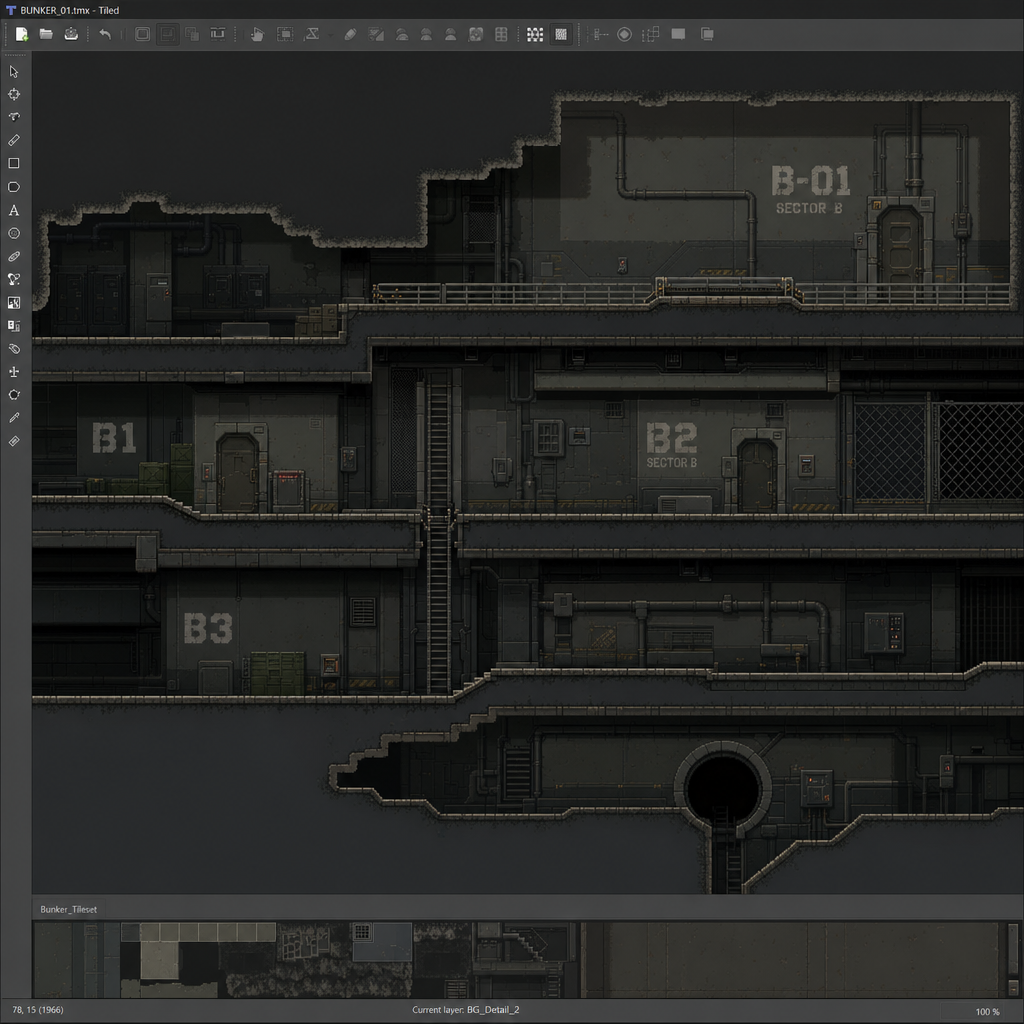Screen dimensions: 1024x1024
Task: Click the stacked rectangles icon at toolbar end
Action: tap(707, 34)
